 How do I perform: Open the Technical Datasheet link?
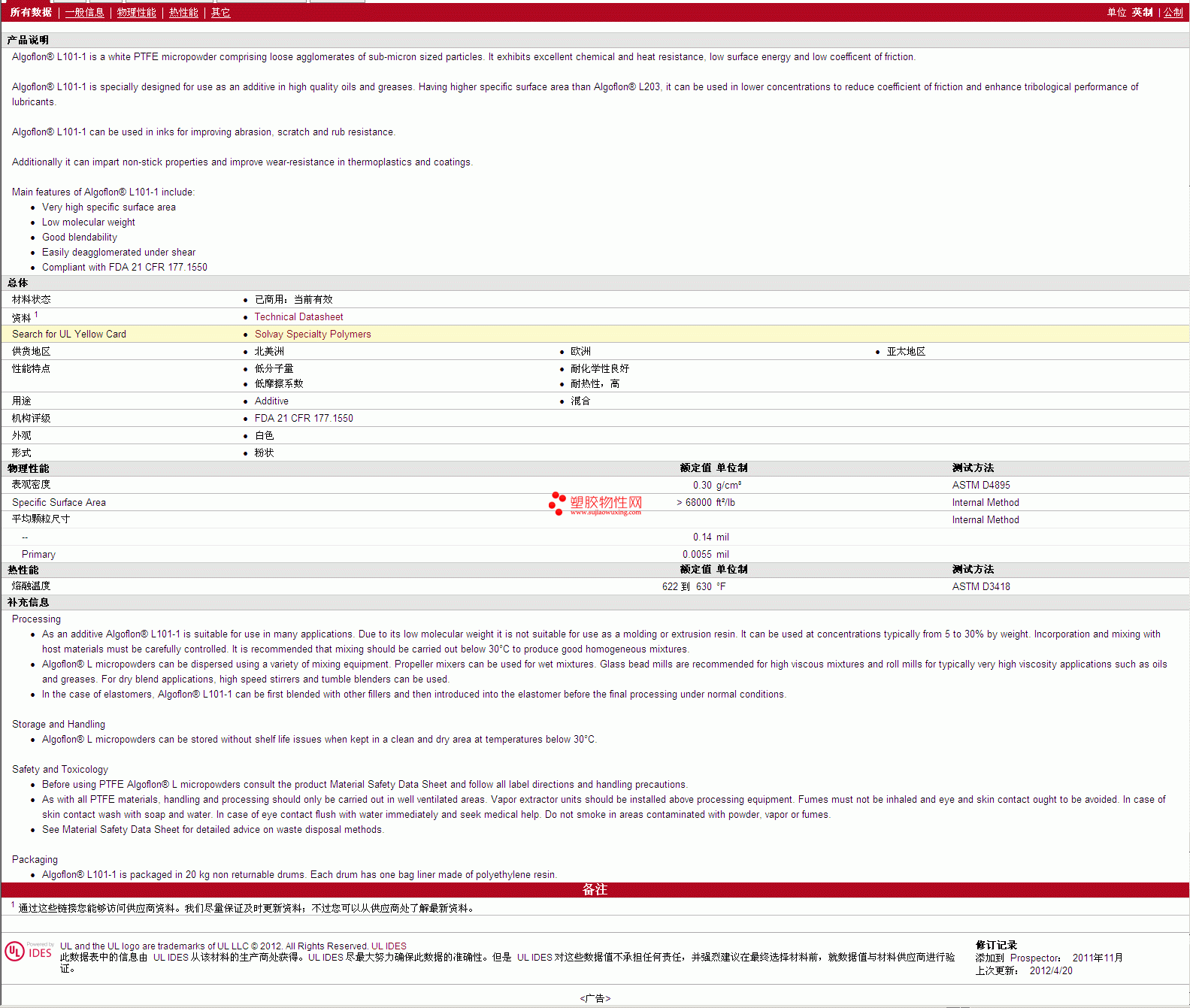[x=298, y=316]
